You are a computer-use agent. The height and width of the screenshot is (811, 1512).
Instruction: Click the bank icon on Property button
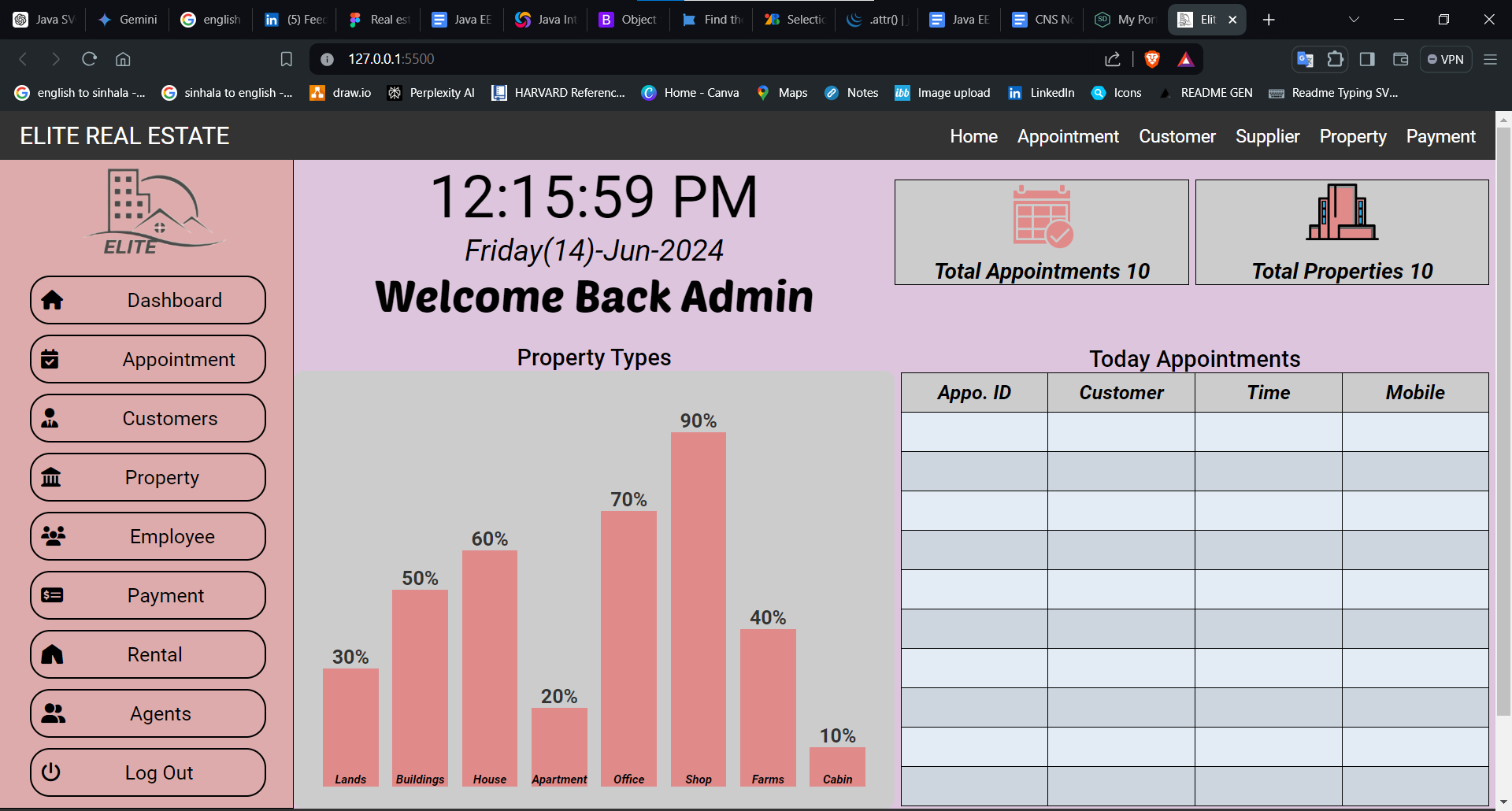(x=51, y=477)
